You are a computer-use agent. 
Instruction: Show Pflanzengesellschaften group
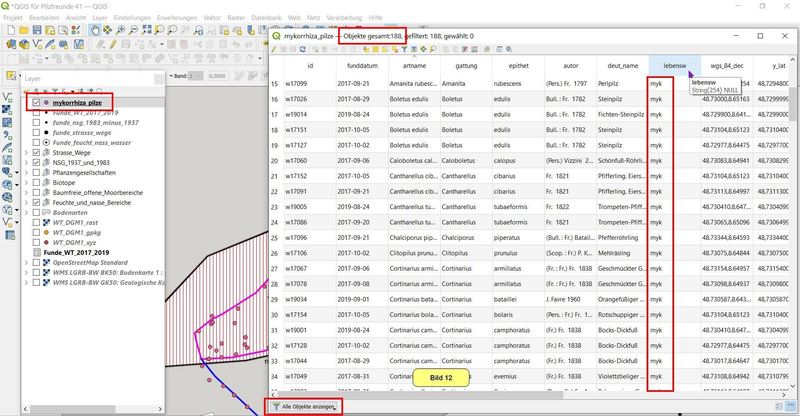[x=36, y=173]
